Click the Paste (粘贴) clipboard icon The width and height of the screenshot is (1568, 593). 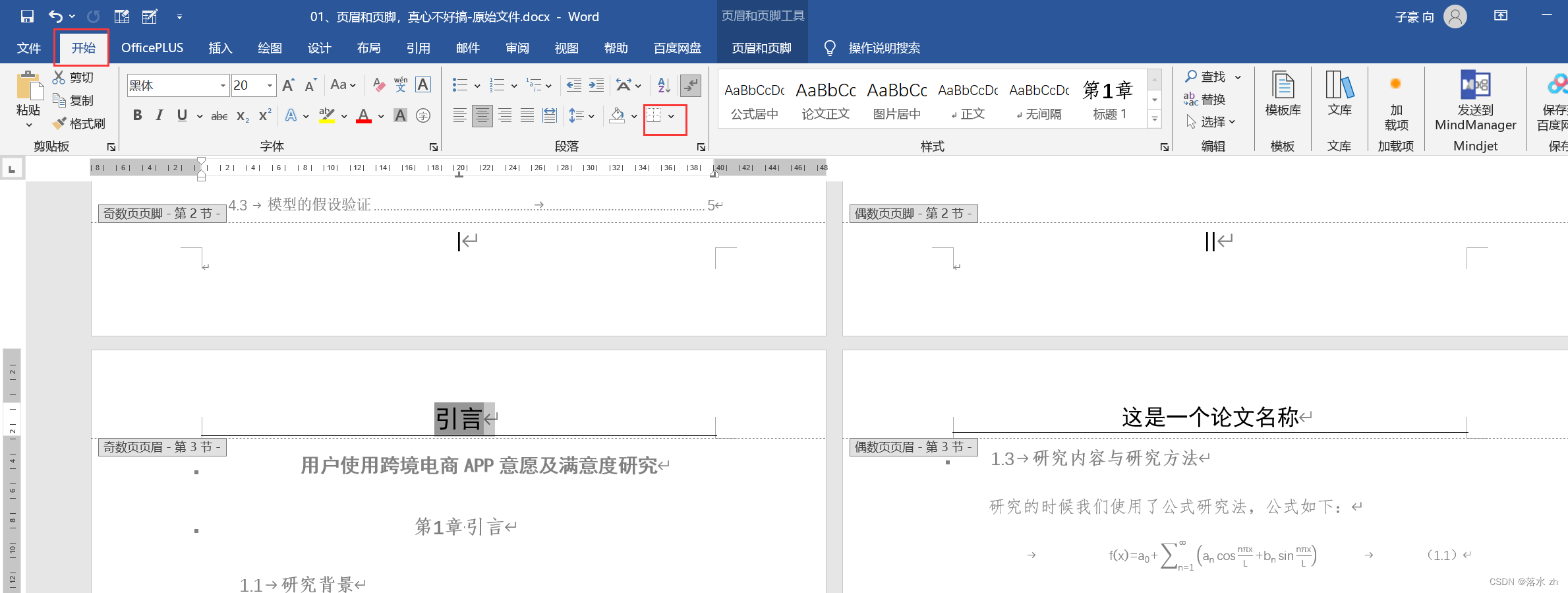pos(28,86)
